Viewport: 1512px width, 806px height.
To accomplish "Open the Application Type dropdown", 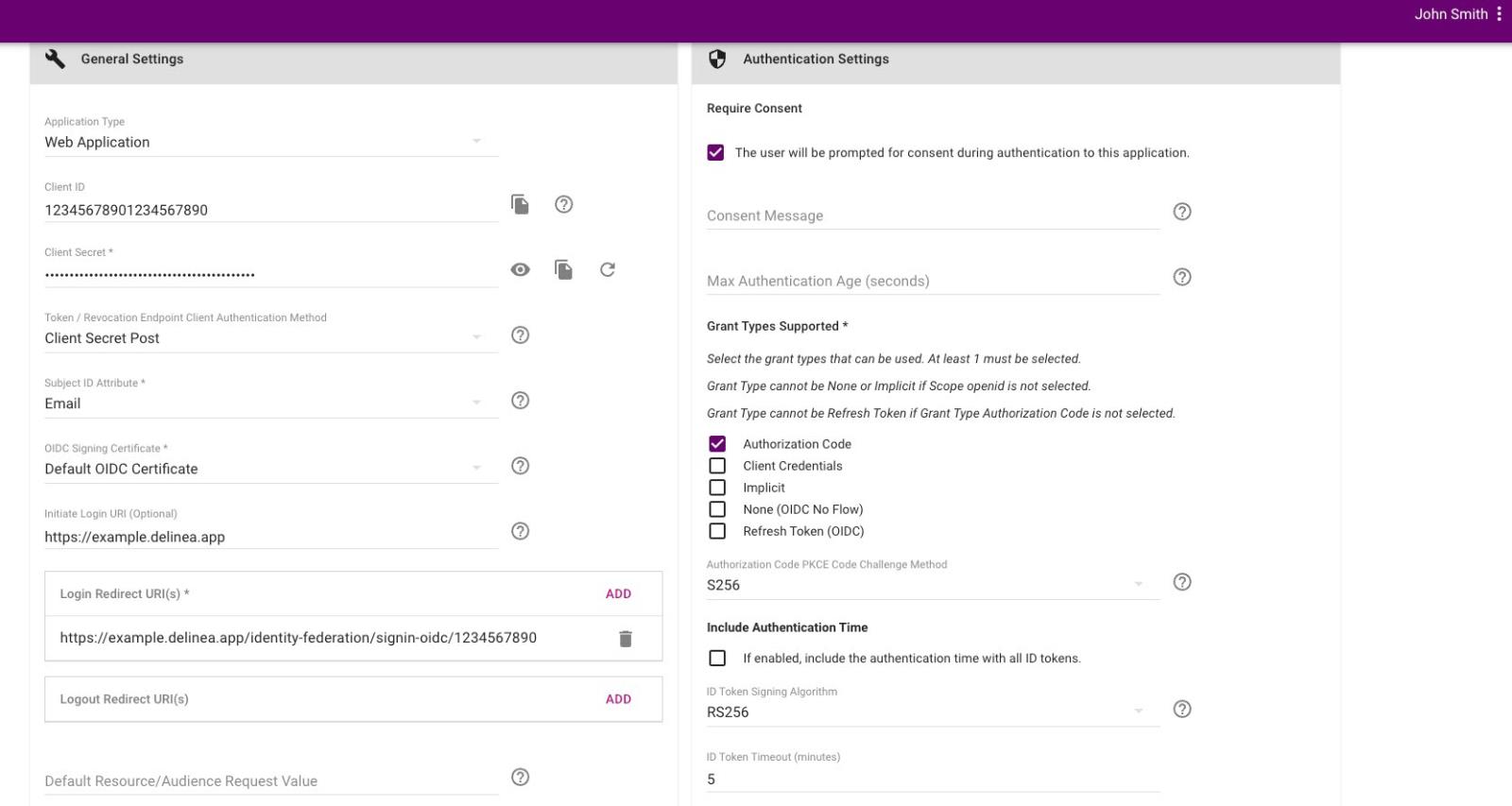I will (x=270, y=143).
